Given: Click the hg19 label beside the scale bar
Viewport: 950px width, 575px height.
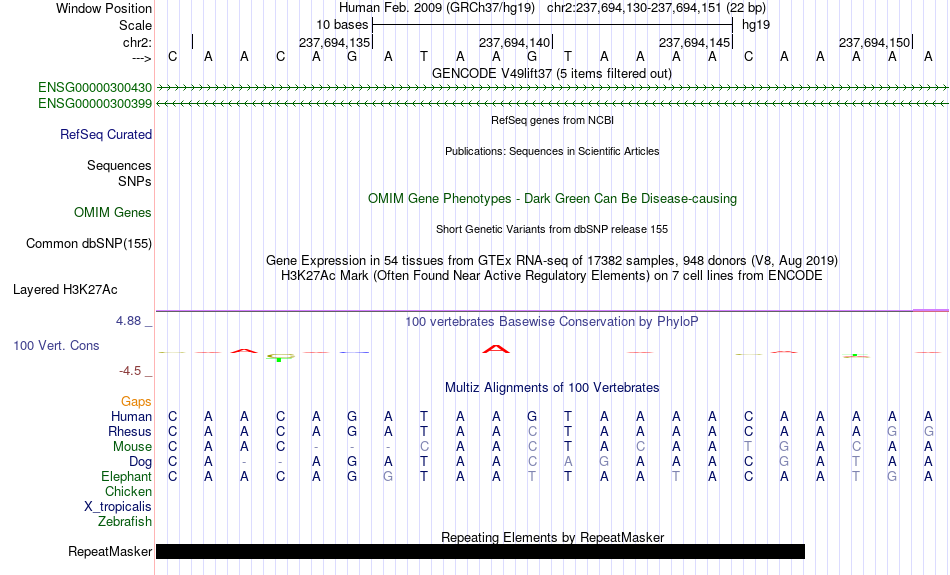Looking at the screenshot, I should (756, 25).
